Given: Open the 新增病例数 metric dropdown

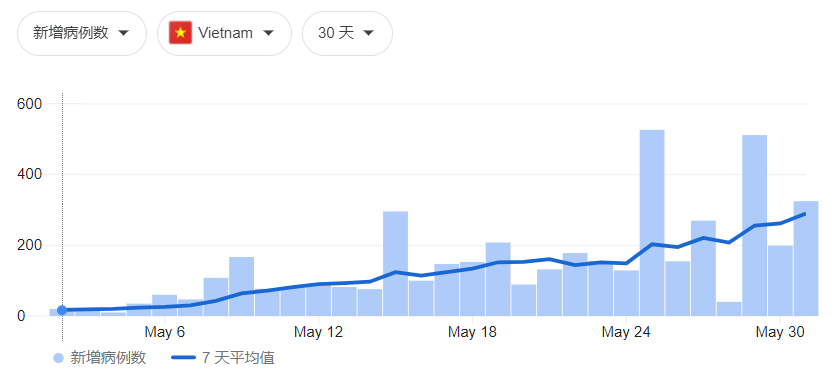Looking at the screenshot, I should click(x=82, y=33).
